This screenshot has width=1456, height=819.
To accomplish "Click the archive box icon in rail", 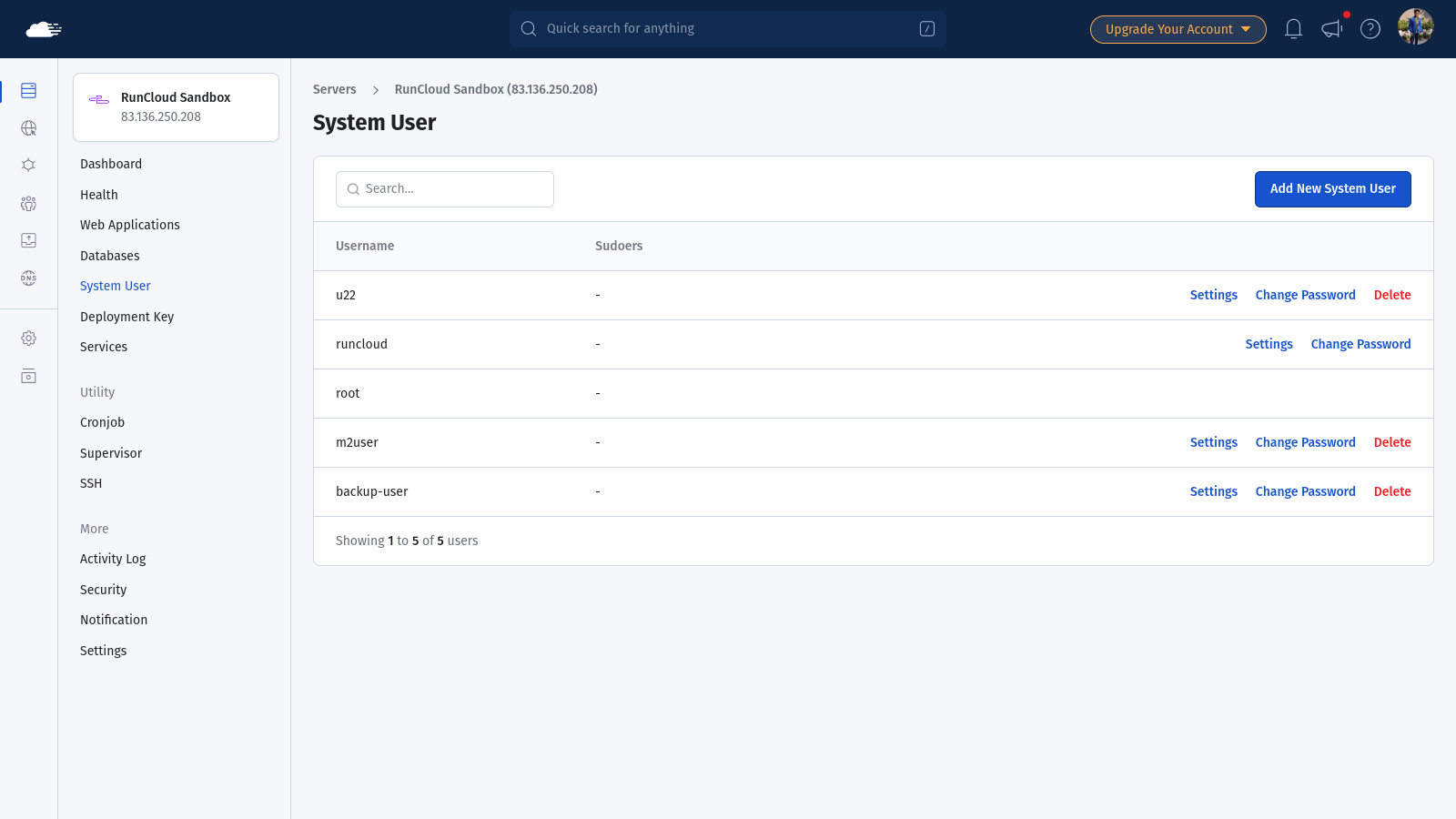I will pyautogui.click(x=28, y=376).
